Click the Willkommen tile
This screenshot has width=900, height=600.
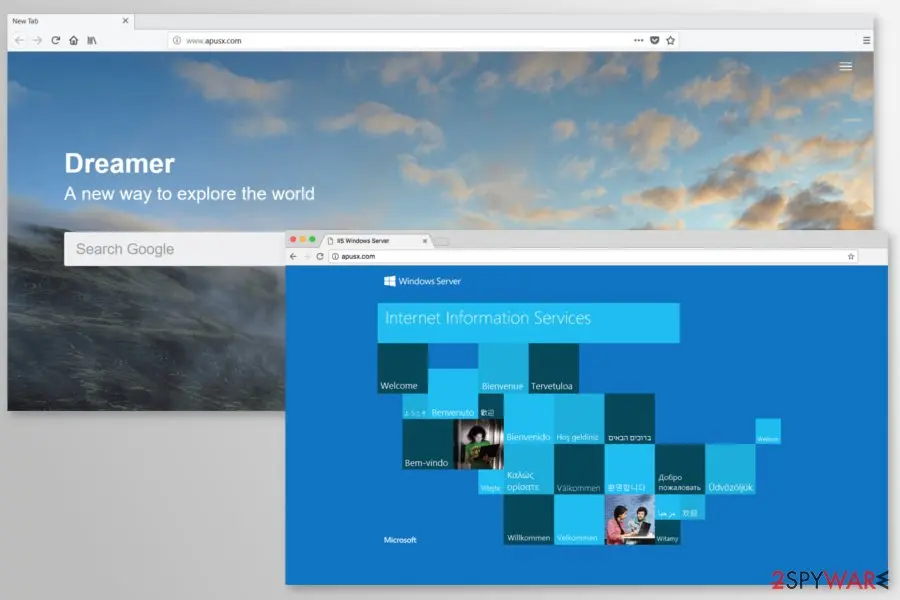tap(529, 520)
